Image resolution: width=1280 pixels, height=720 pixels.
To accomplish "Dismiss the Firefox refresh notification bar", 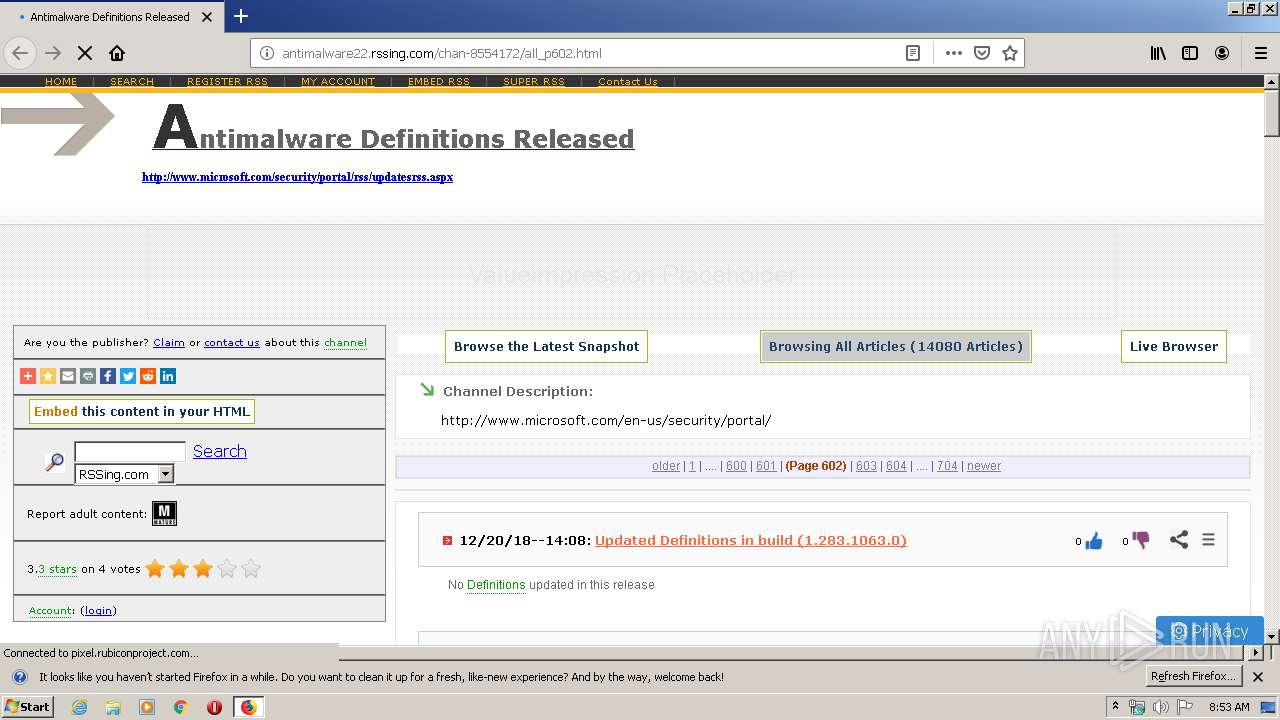I will coord(1258,677).
